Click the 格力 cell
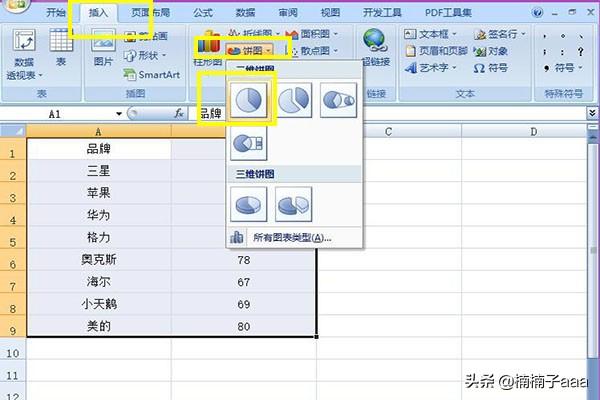 (99, 237)
